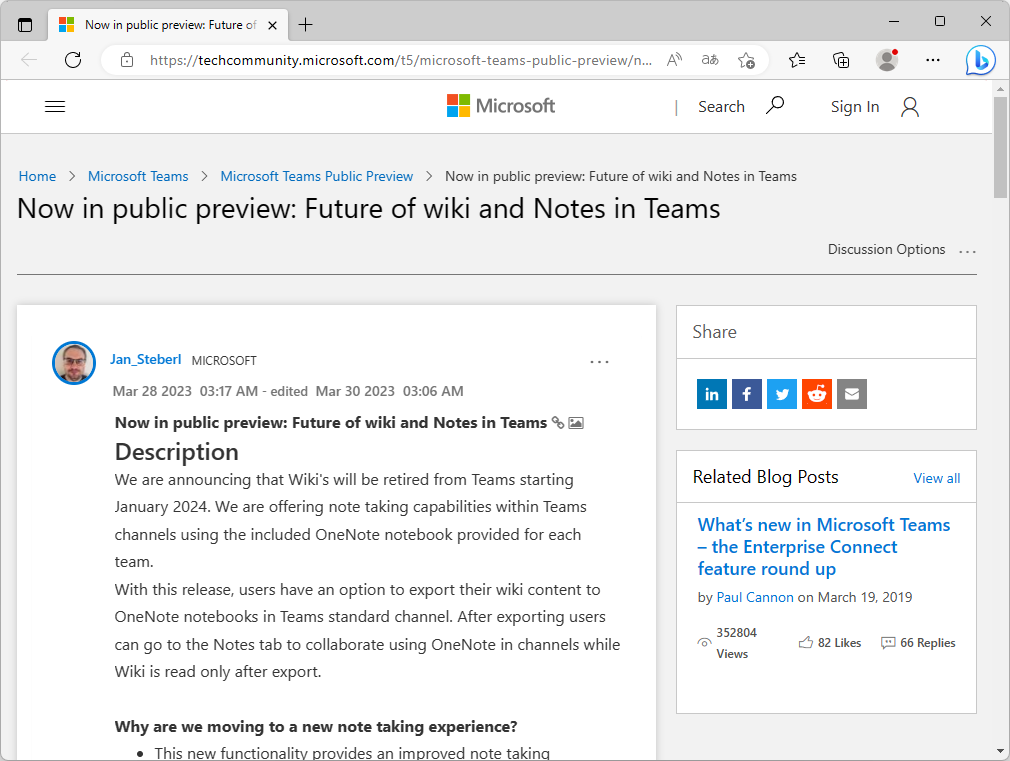Share the post to Facebook

click(x=747, y=394)
